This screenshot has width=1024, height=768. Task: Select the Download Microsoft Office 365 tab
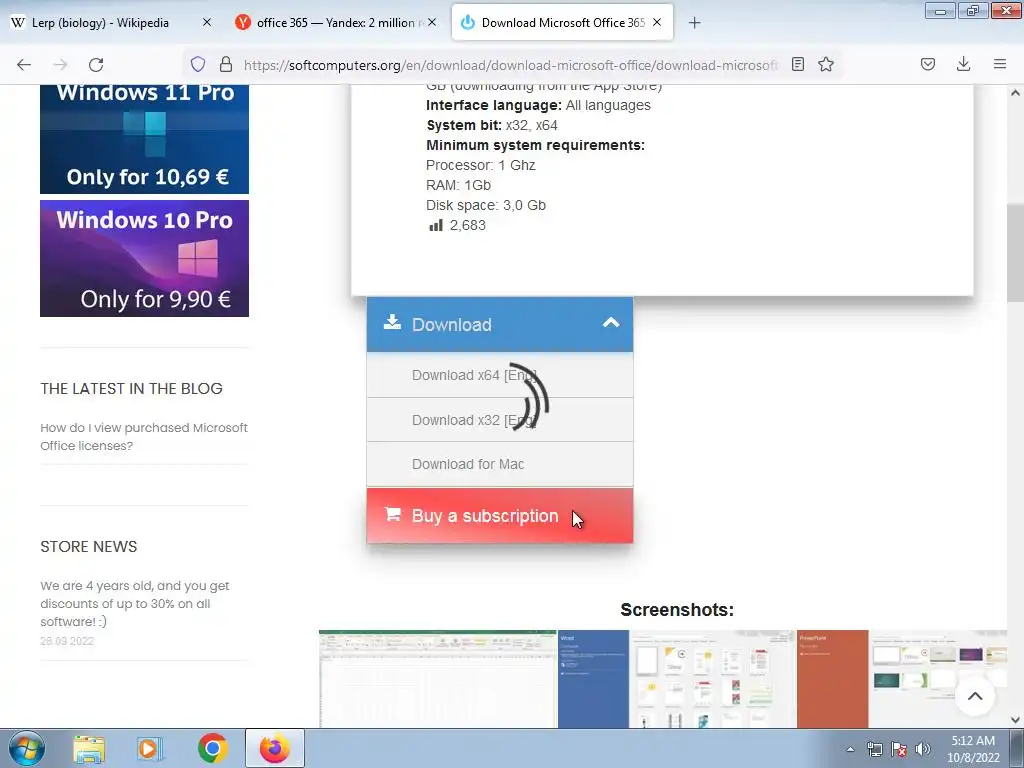pyautogui.click(x=562, y=22)
